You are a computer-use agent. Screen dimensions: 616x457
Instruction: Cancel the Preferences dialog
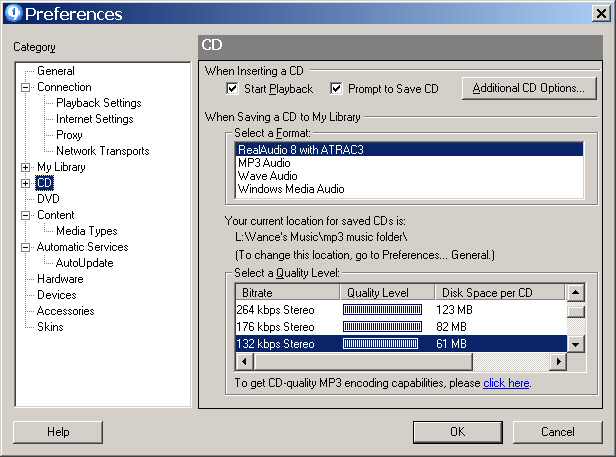pyautogui.click(x=557, y=432)
